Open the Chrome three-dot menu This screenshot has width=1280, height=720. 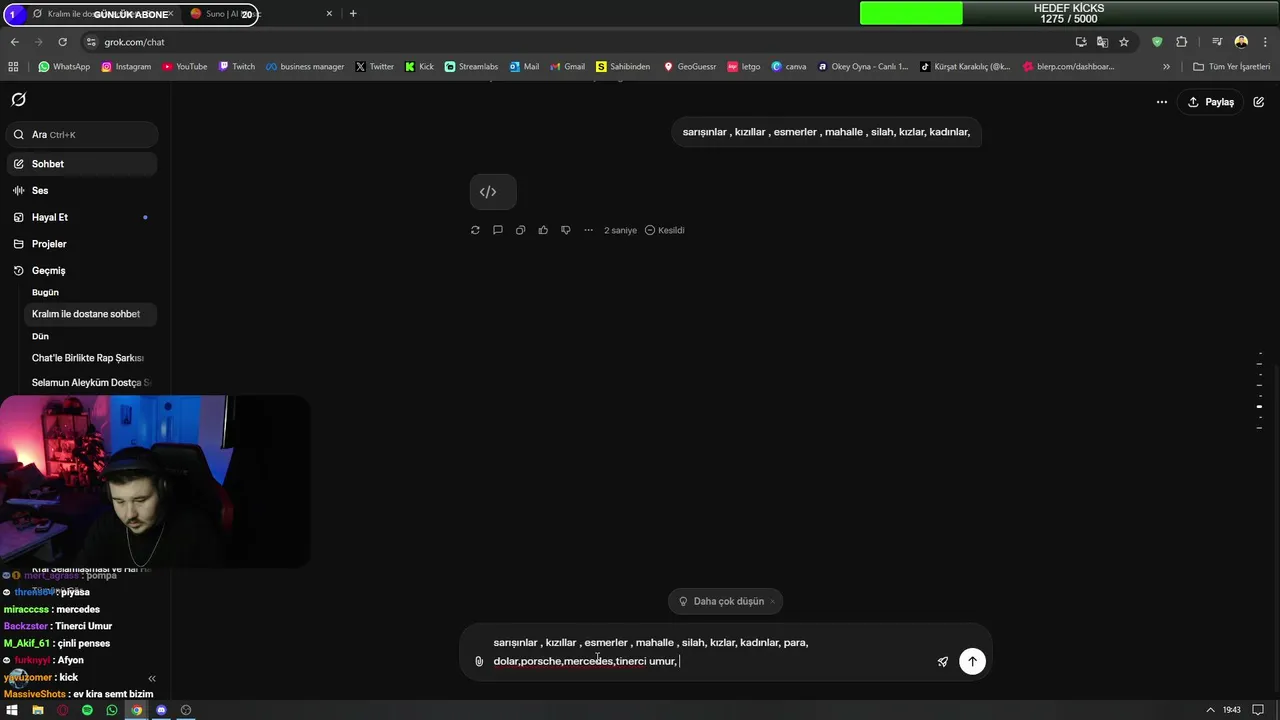pos(1264,42)
